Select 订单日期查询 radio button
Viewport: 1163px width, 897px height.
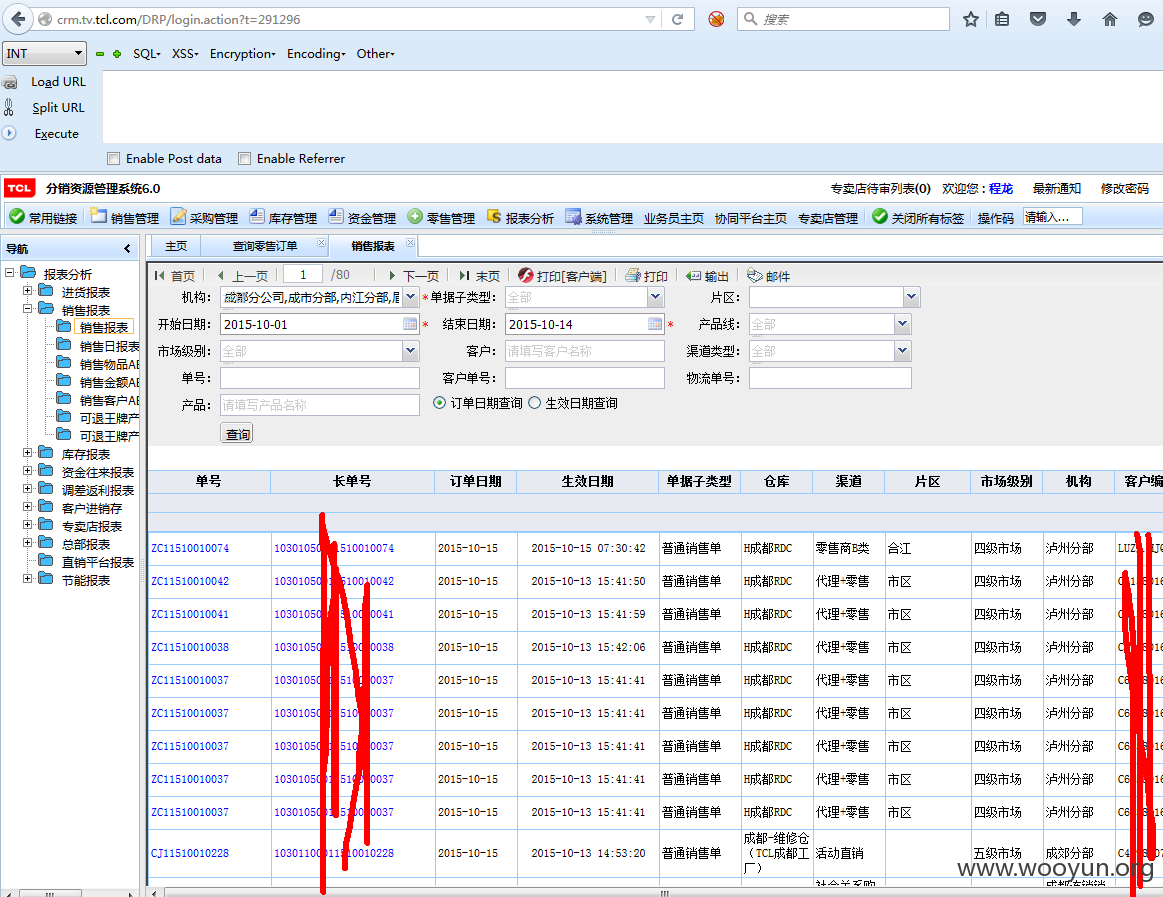[x=439, y=403]
